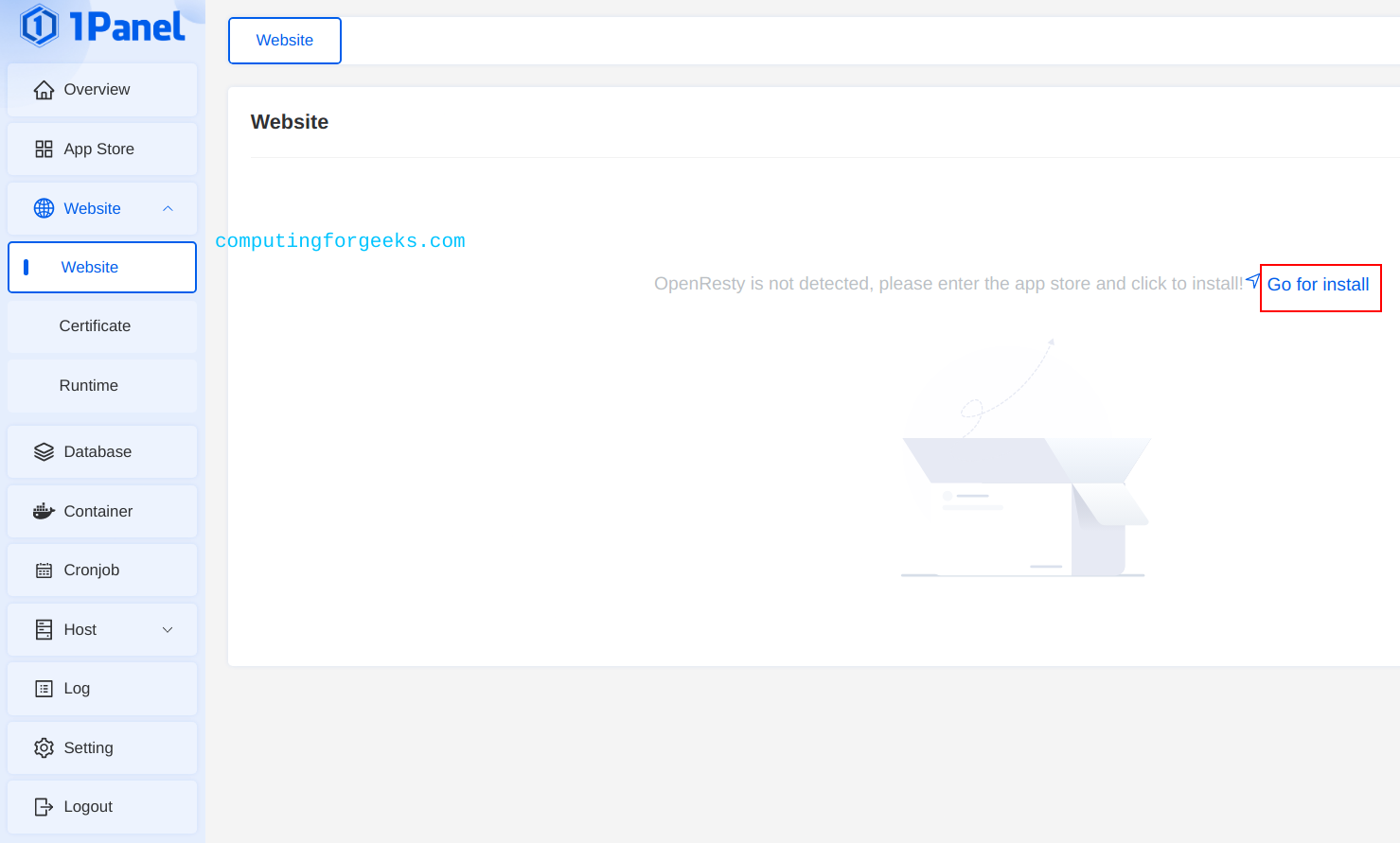
Task: Click the 1Panel logo icon
Action: click(x=40, y=26)
